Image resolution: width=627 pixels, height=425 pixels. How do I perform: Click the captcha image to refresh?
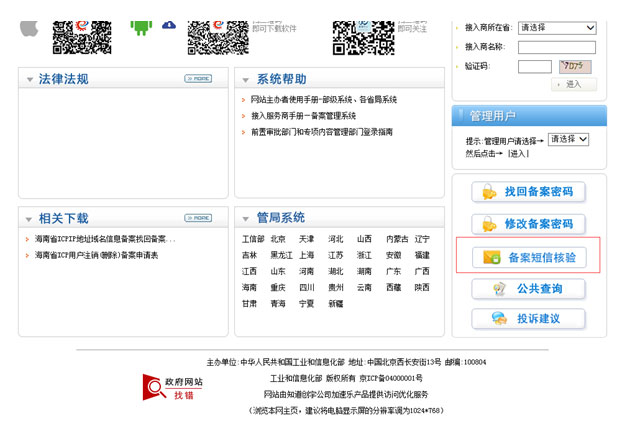pyautogui.click(x=577, y=66)
